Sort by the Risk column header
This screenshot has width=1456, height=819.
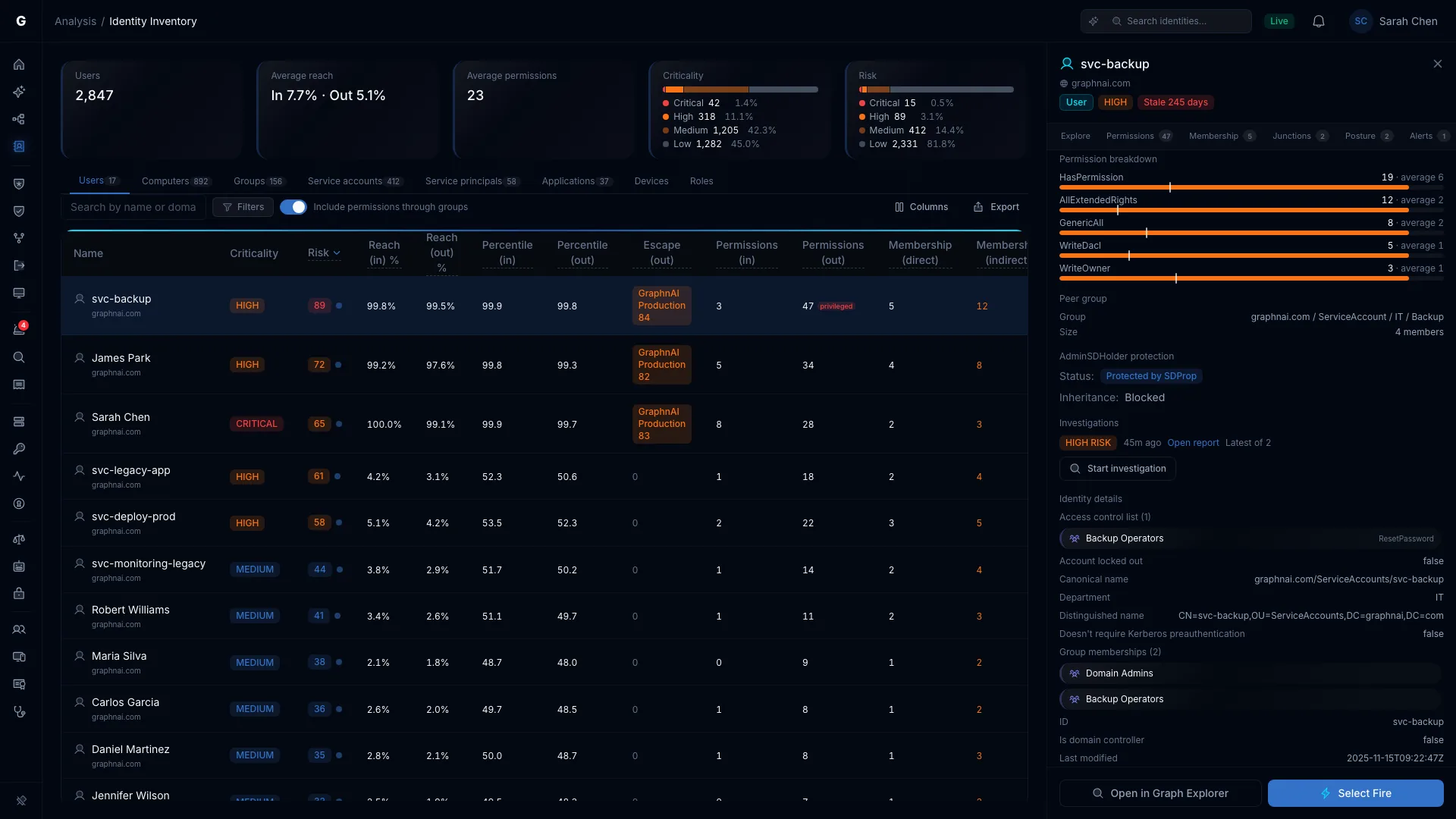tap(324, 253)
